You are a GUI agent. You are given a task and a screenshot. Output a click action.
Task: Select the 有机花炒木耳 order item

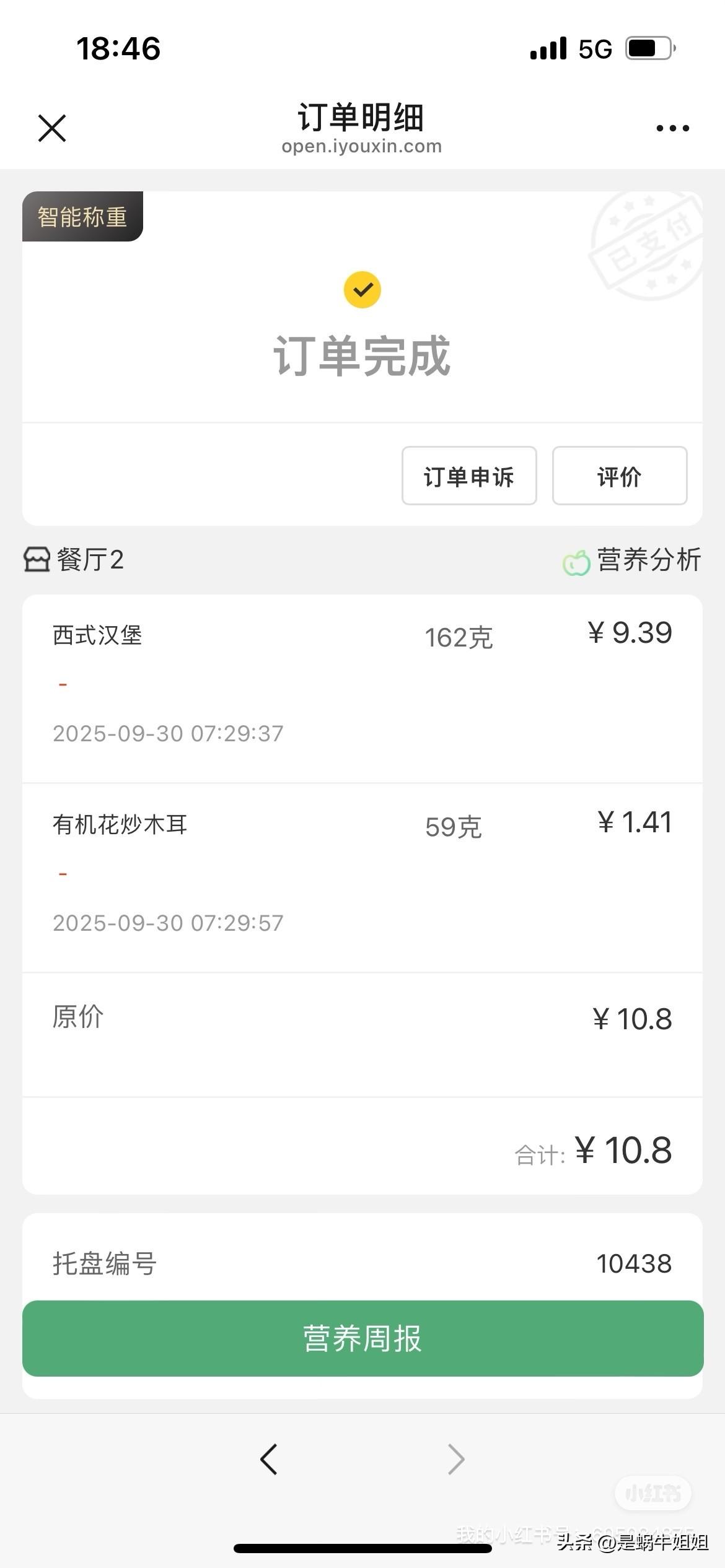[362, 878]
